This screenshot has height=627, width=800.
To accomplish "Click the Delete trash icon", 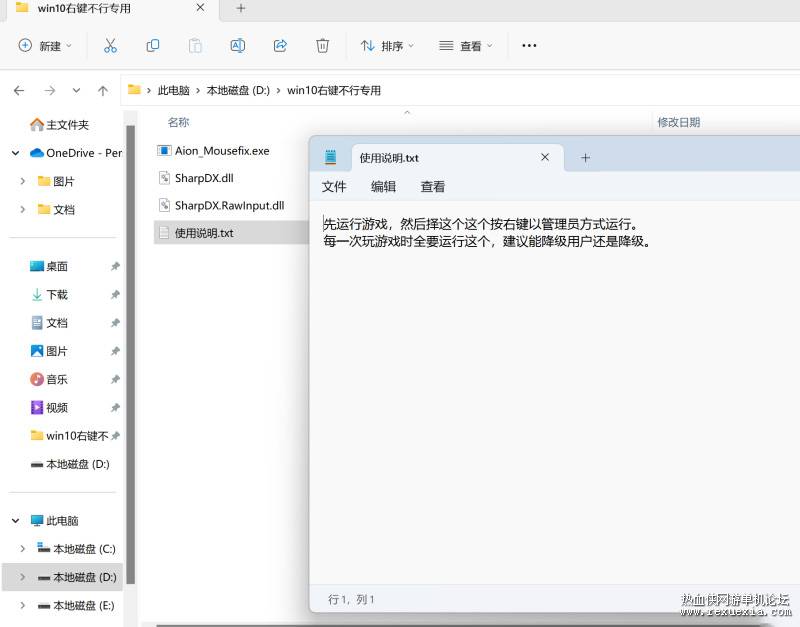I will click(x=322, y=46).
